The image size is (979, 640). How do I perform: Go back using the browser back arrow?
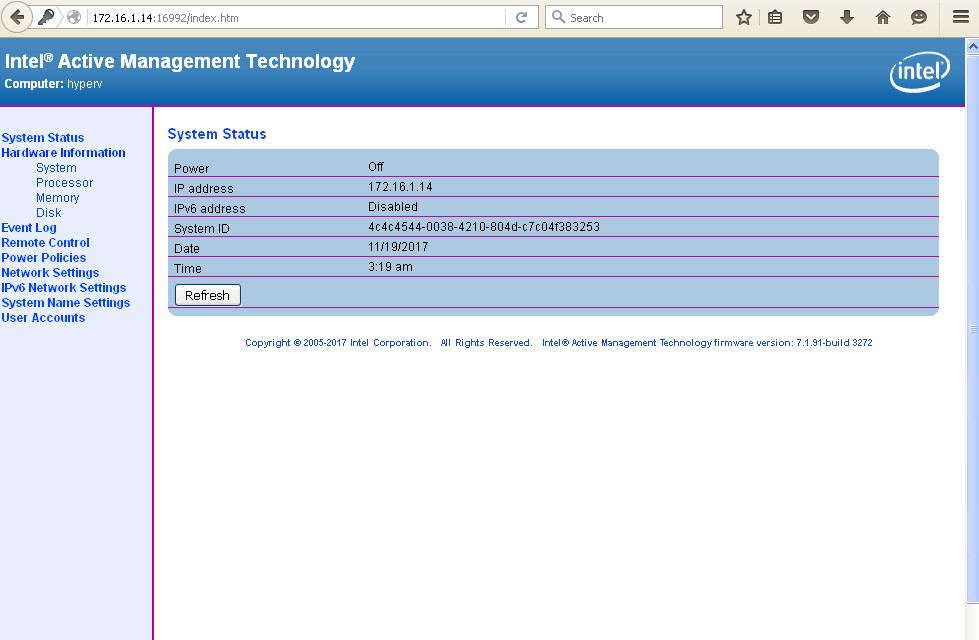pyautogui.click(x=17, y=17)
